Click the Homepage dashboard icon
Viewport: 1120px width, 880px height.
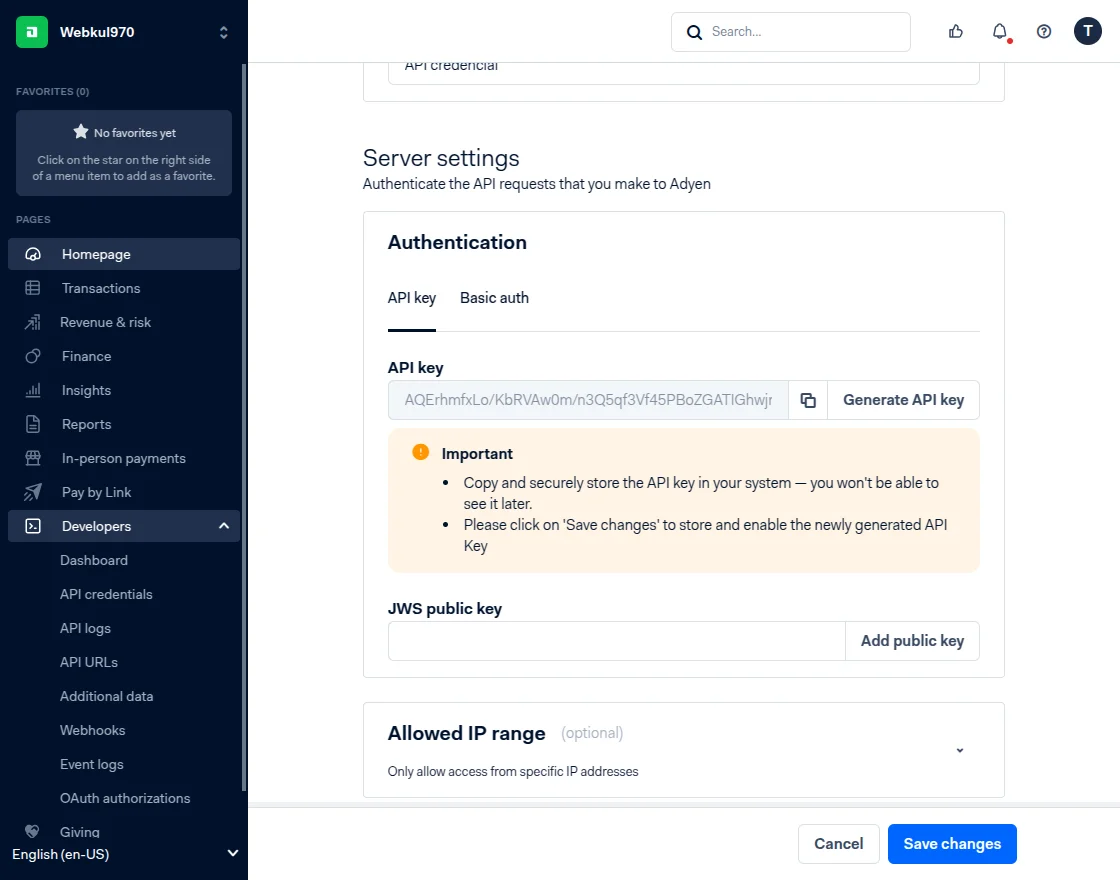pyautogui.click(x=33, y=254)
